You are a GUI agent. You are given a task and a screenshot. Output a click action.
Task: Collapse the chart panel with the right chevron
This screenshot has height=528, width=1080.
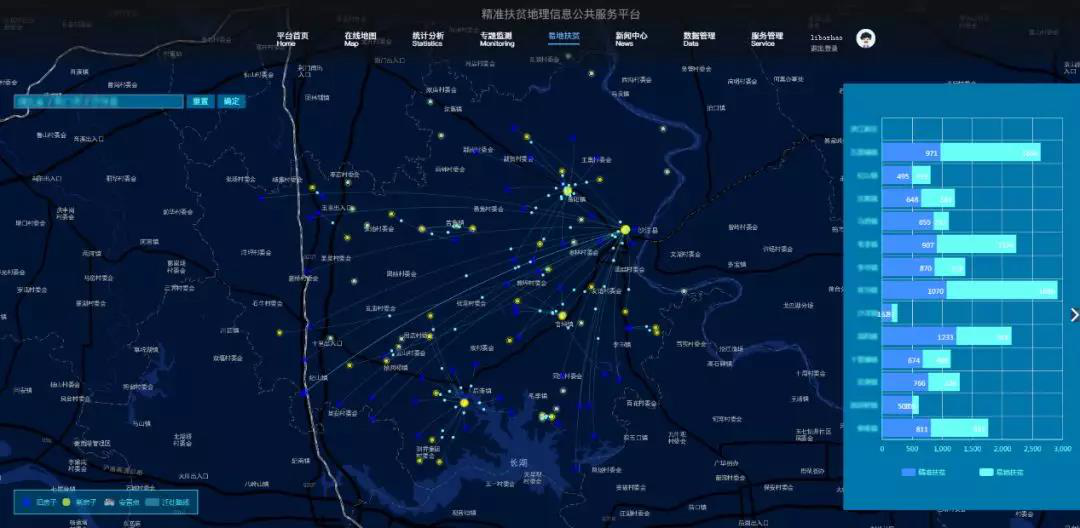(1074, 315)
